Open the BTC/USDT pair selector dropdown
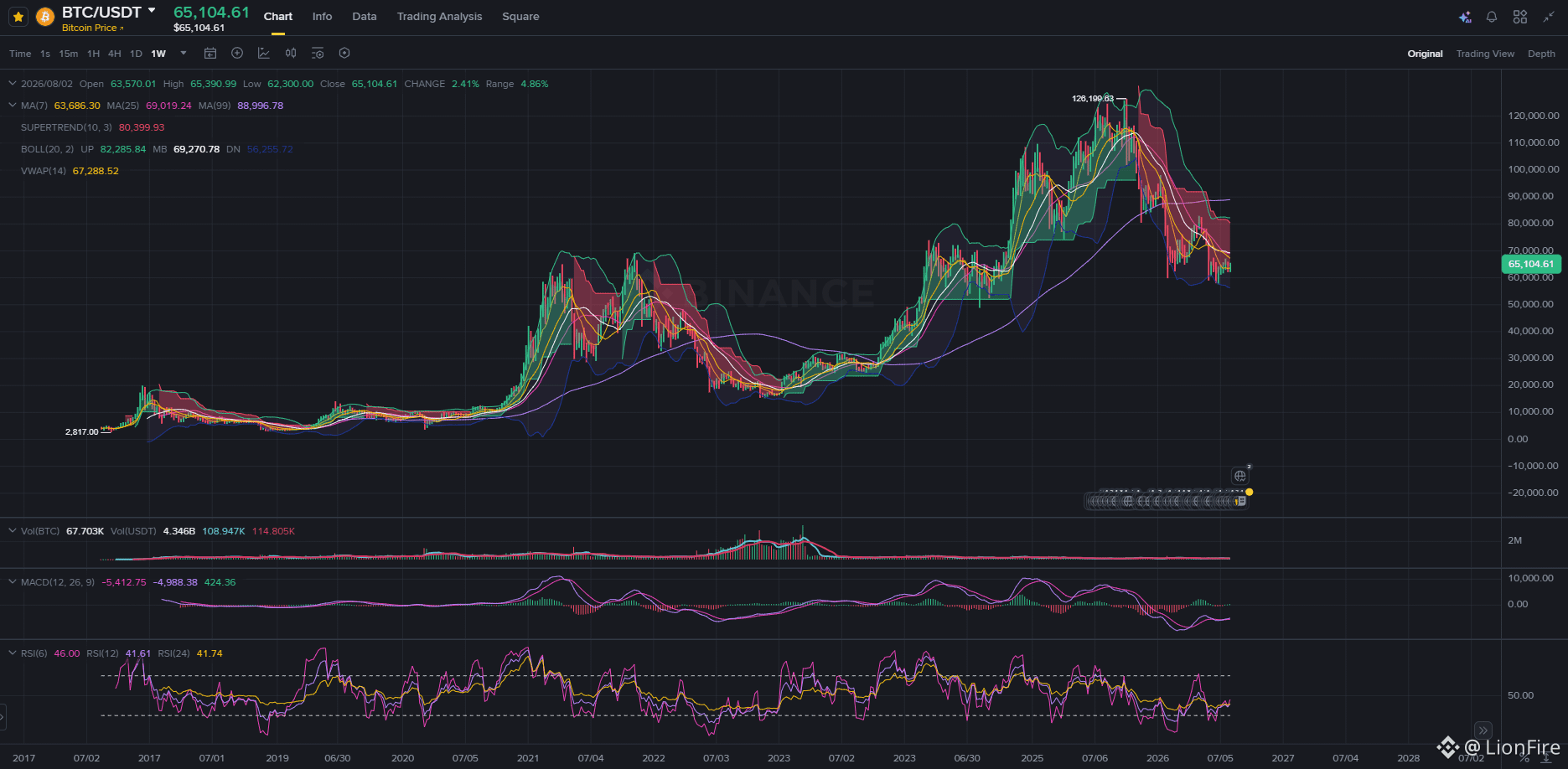The height and width of the screenshot is (769, 1568). [x=152, y=11]
